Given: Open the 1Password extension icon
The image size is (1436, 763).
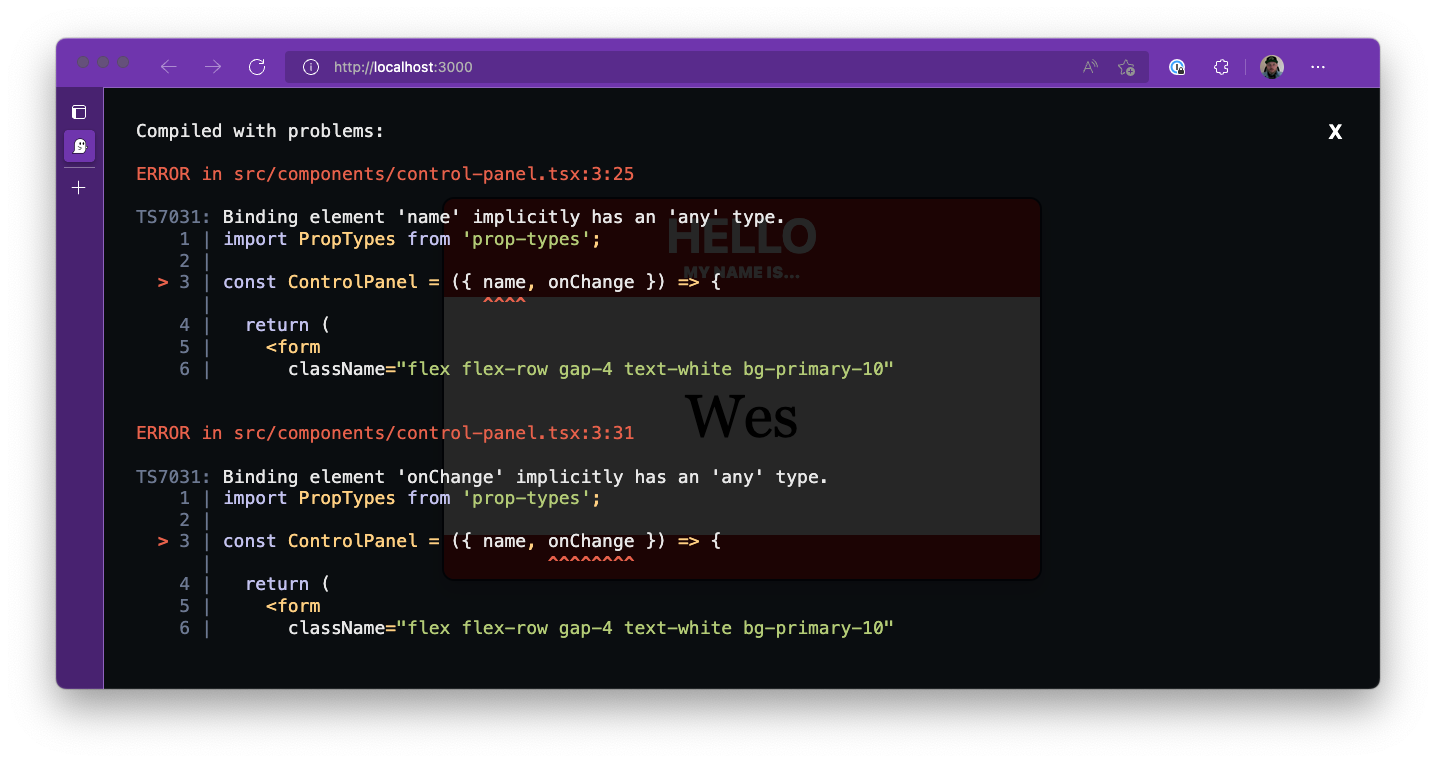Looking at the screenshot, I should click(1177, 67).
